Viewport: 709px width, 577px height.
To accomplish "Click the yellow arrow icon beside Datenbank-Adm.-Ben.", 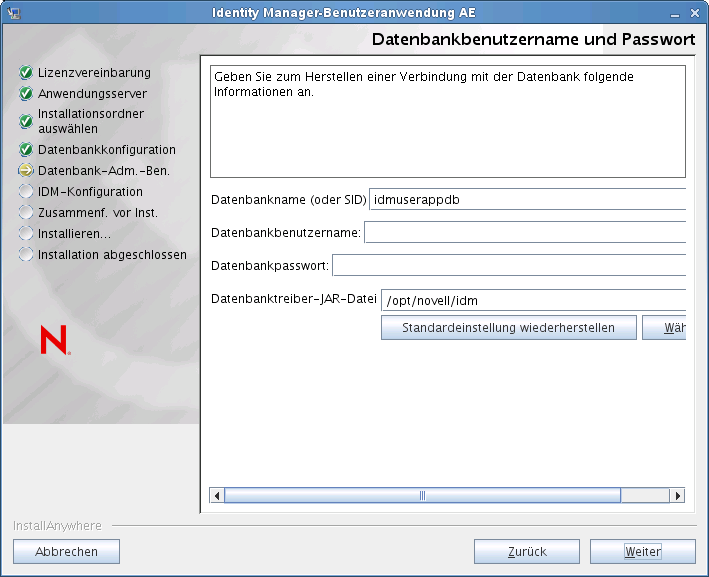I will coord(26,170).
